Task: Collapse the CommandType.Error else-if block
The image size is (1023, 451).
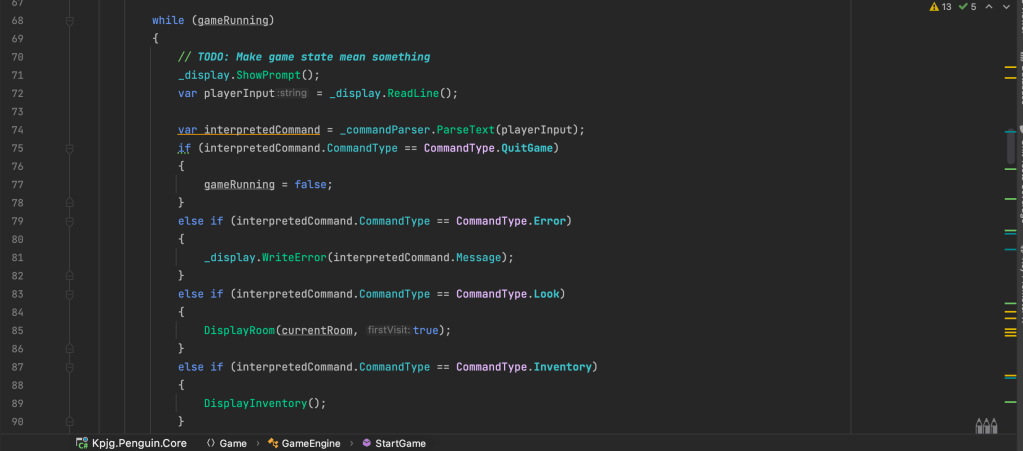Action: [69, 221]
